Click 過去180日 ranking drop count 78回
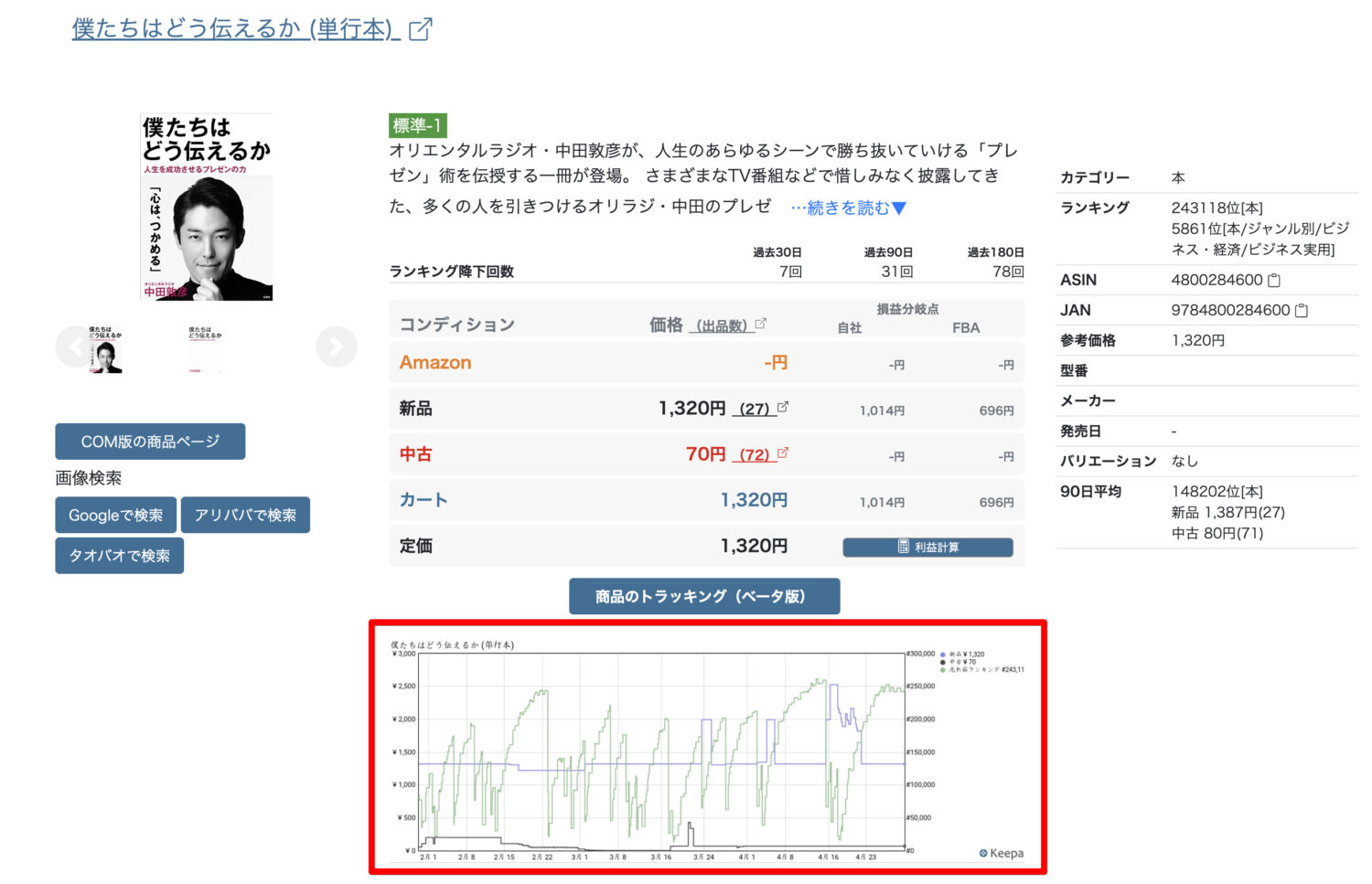 1008,272
